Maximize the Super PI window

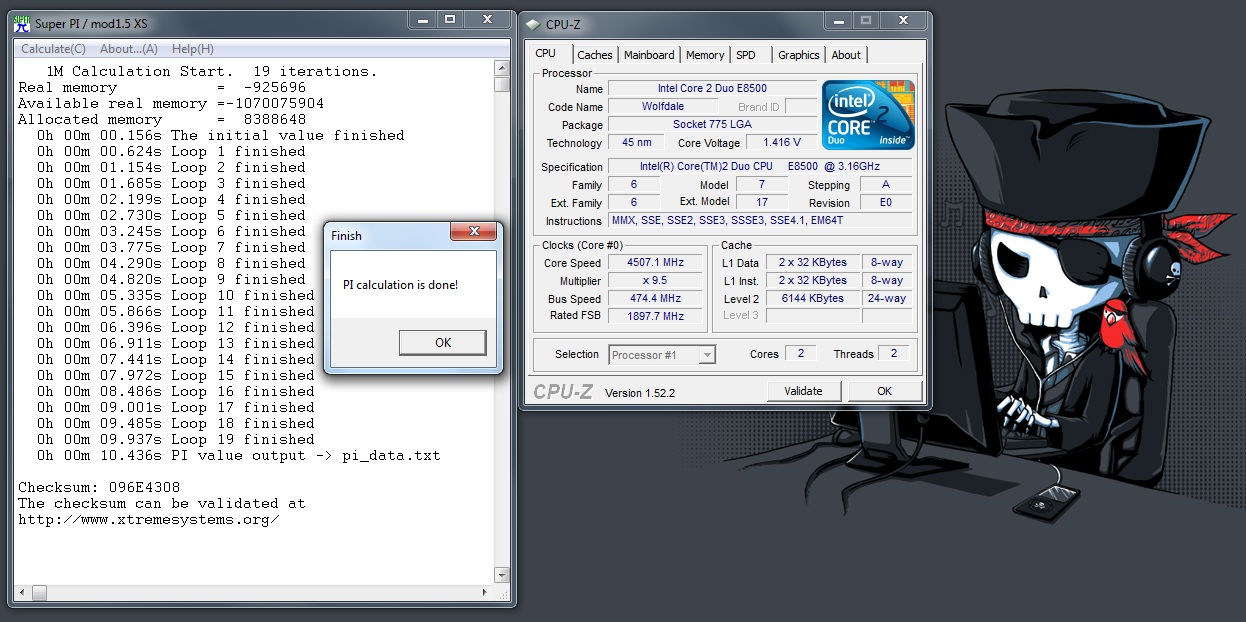tap(449, 19)
